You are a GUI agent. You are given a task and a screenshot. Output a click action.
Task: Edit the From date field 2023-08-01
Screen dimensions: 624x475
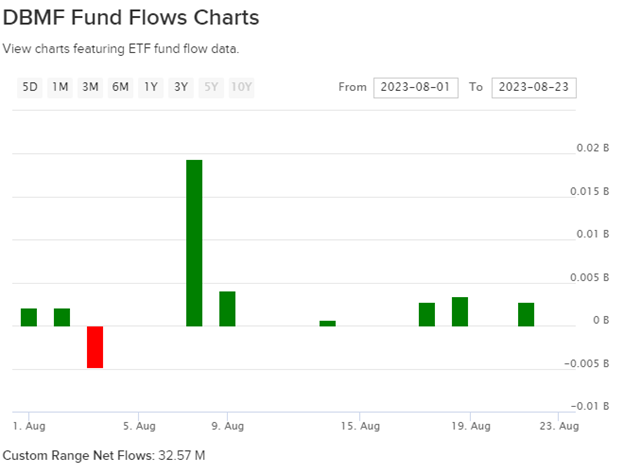(x=415, y=87)
